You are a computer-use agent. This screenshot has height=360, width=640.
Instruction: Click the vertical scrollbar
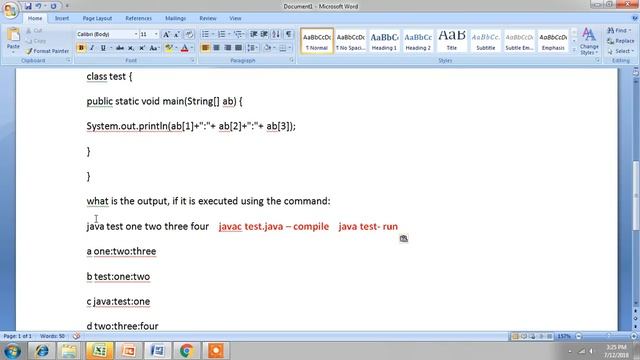coord(636,195)
